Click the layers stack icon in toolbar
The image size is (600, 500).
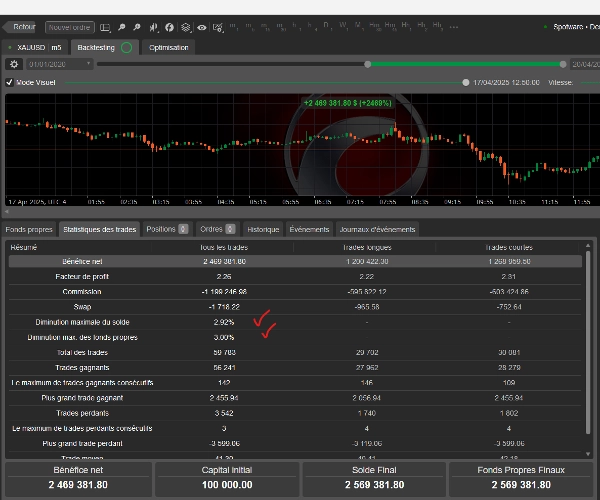tap(185, 27)
